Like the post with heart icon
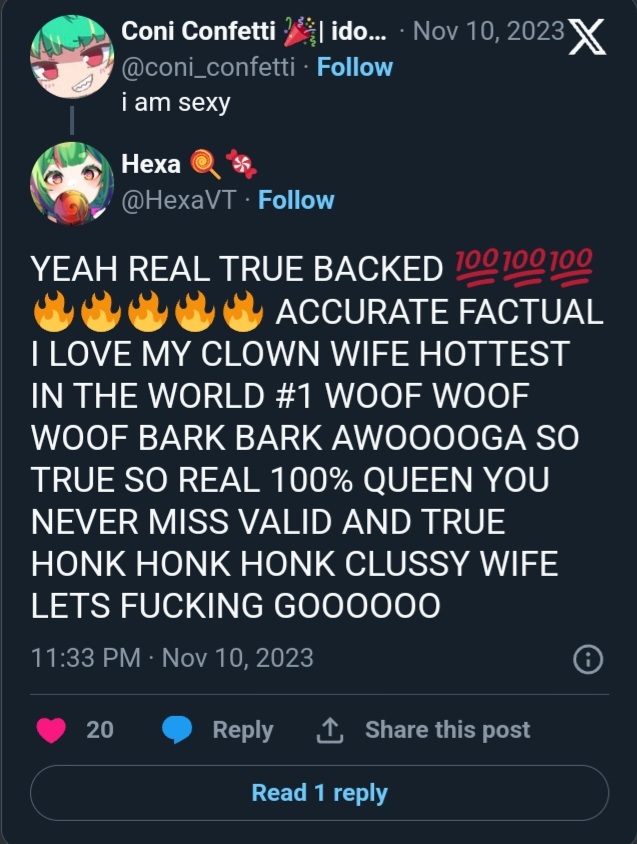Screen dimensions: 637x844 51,730
